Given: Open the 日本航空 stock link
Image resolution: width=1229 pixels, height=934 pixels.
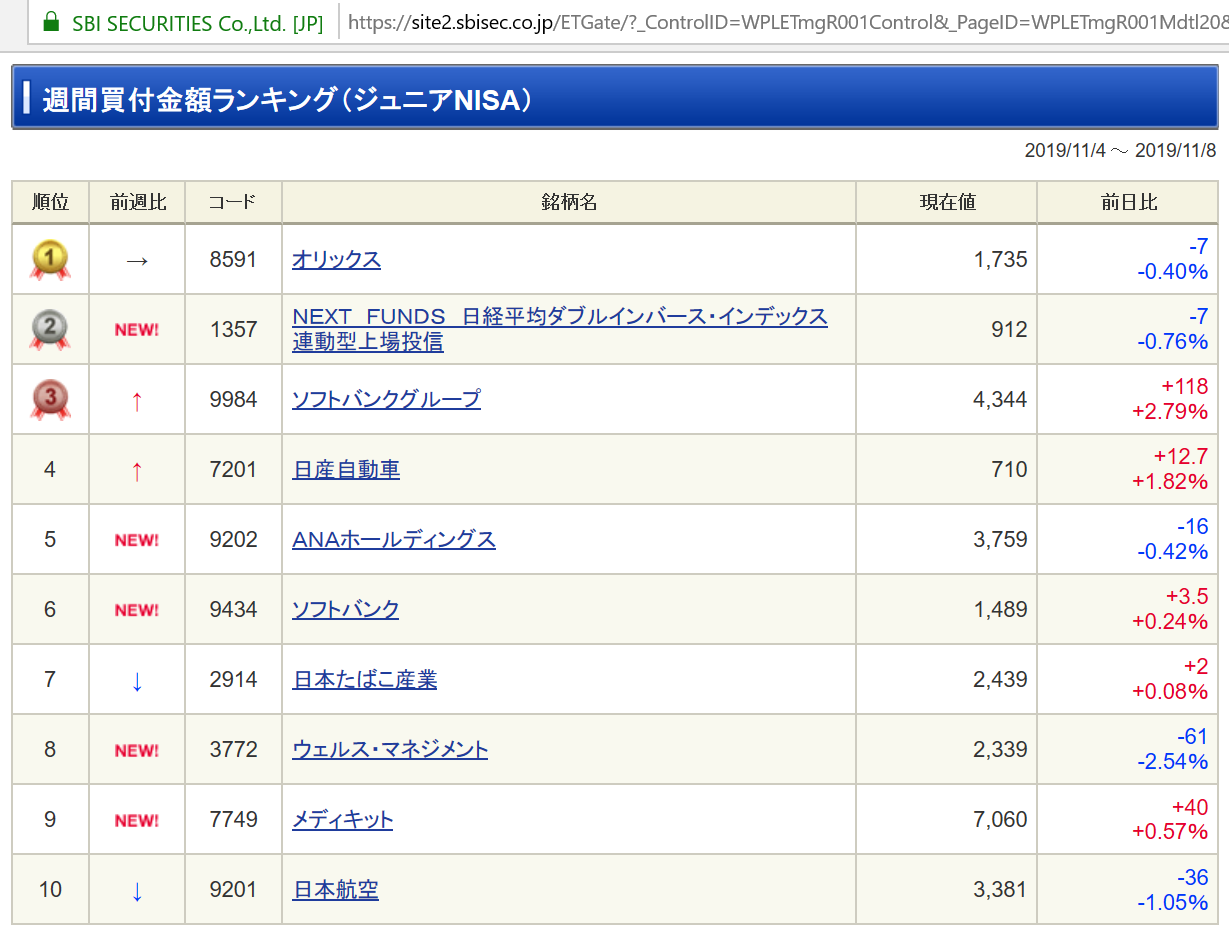Looking at the screenshot, I should [335, 890].
